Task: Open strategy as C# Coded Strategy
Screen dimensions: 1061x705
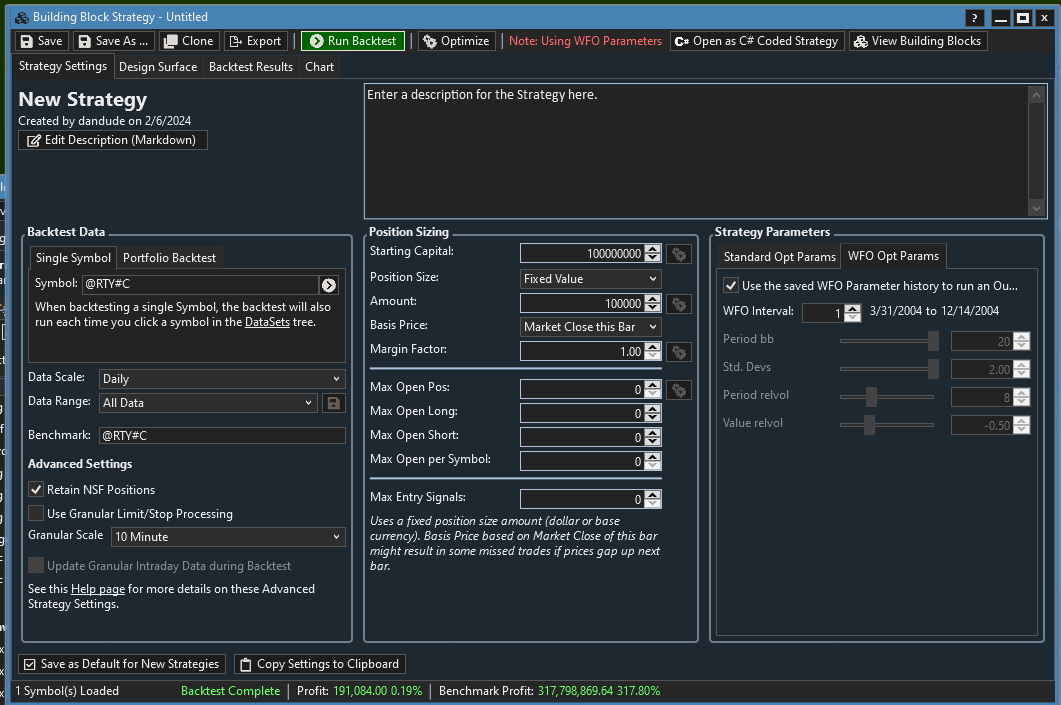Action: pyautogui.click(x=756, y=41)
